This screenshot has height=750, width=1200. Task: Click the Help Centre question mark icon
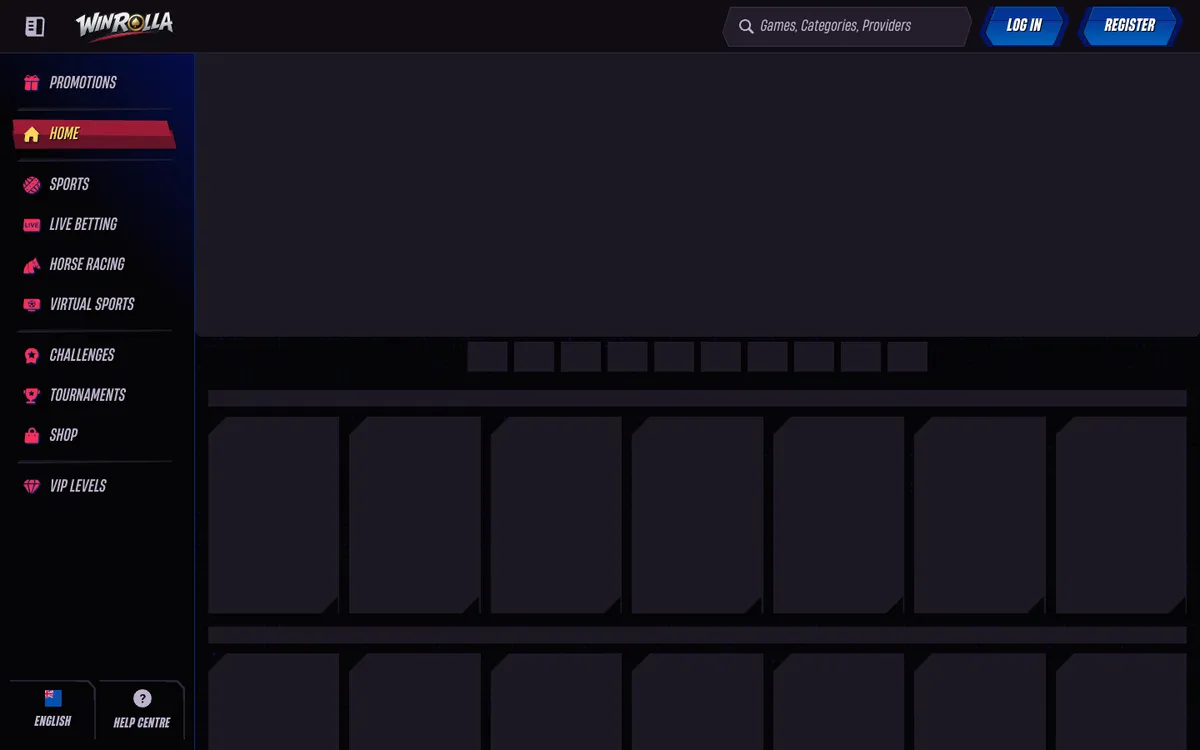(142, 698)
